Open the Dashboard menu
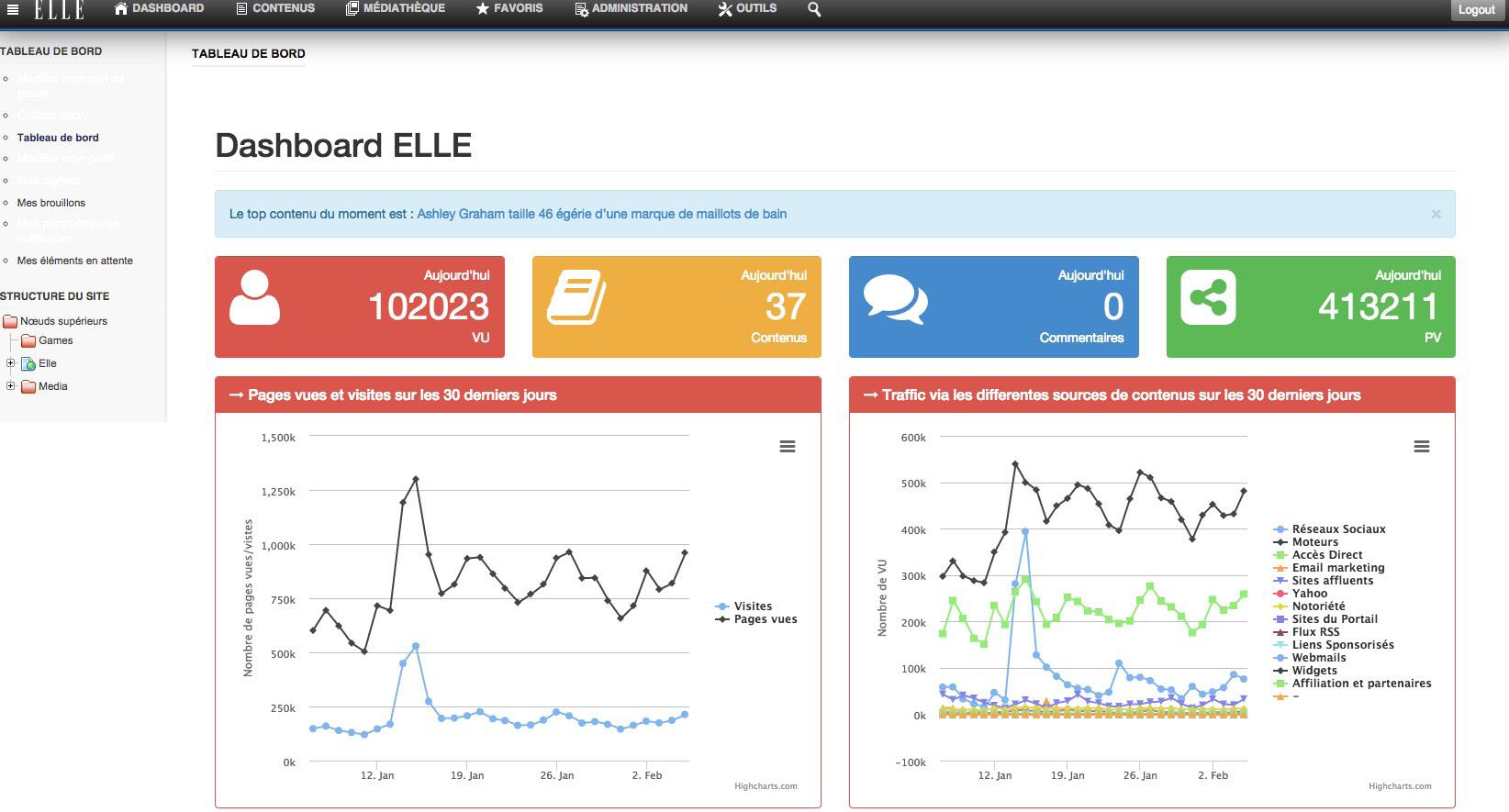The image size is (1509, 812). 159,8
